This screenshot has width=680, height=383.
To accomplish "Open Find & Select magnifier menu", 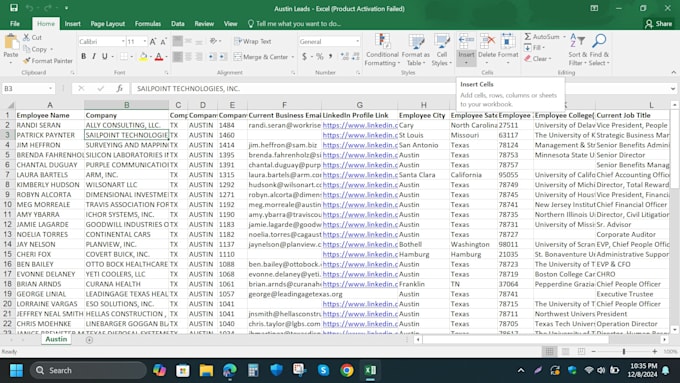I will click(599, 50).
